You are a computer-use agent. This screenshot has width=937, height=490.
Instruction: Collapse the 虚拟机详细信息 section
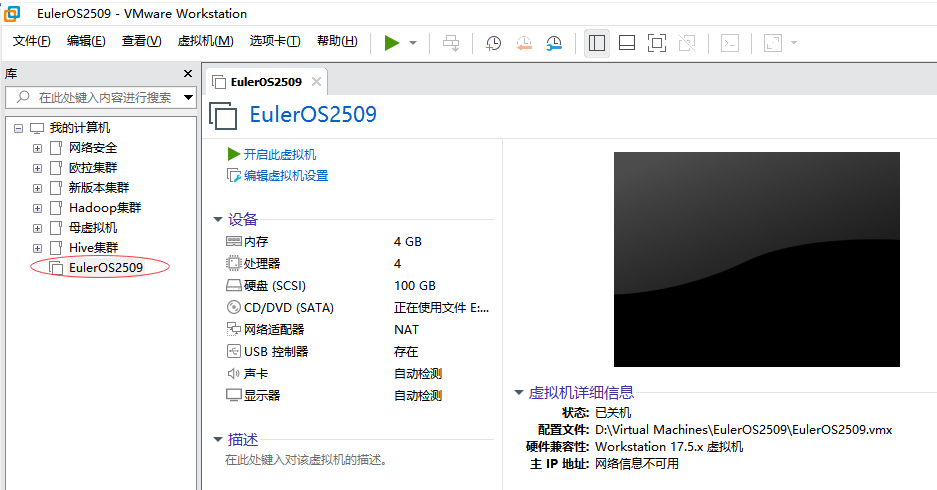[519, 393]
